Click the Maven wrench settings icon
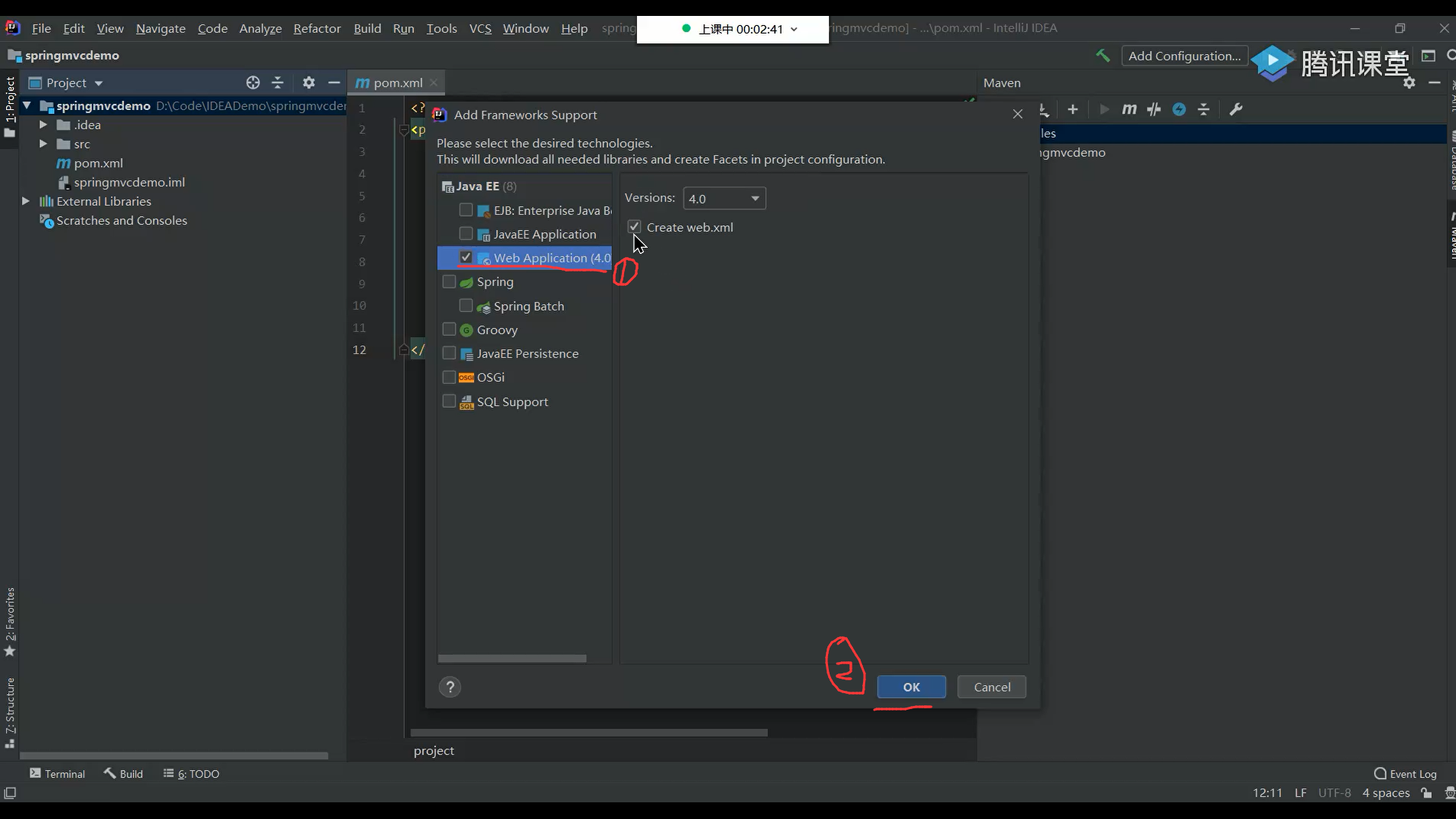 1235,109
